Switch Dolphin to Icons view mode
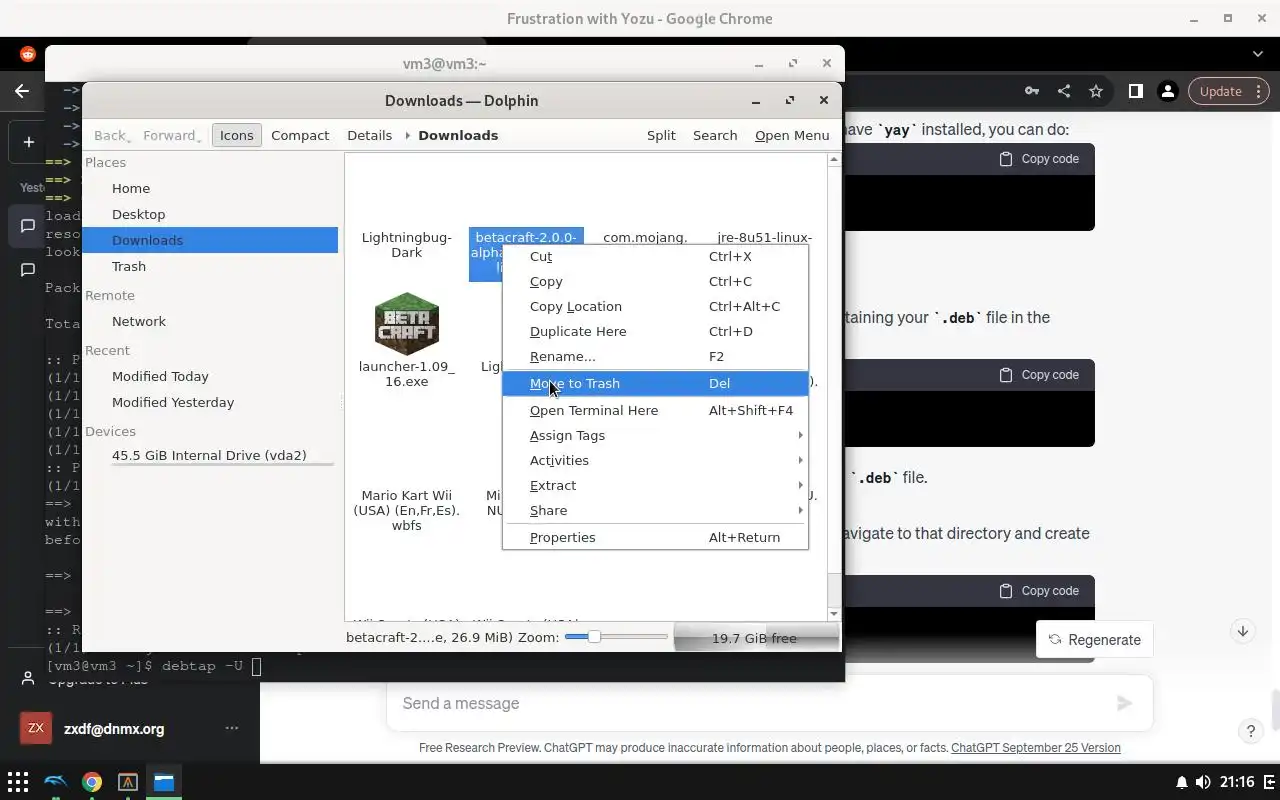 point(236,135)
